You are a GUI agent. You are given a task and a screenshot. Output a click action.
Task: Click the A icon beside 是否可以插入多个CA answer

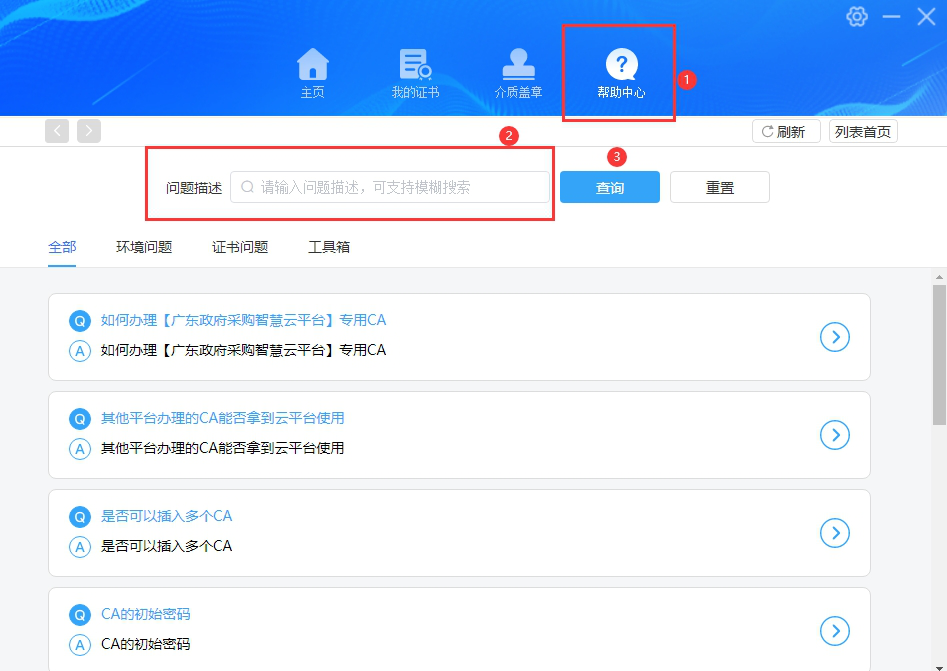[80, 547]
